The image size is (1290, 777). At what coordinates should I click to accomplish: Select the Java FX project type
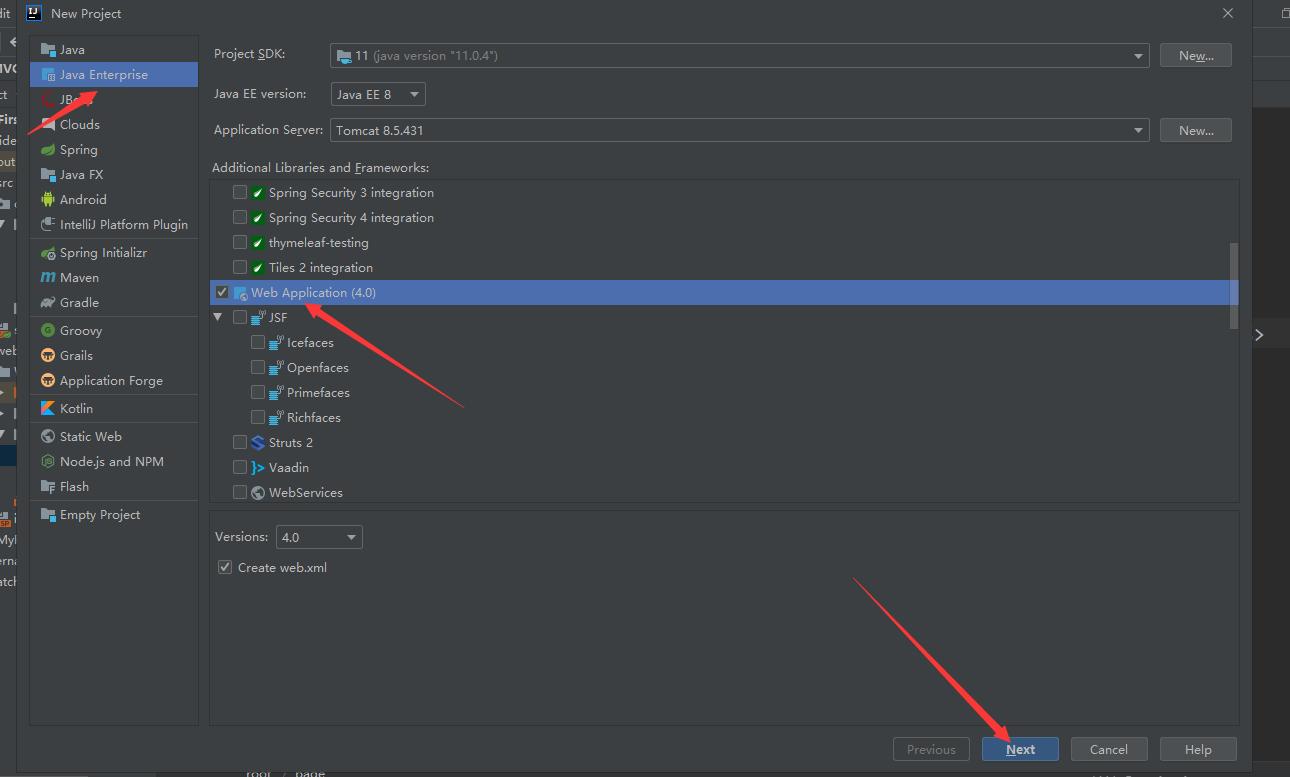(x=113, y=174)
